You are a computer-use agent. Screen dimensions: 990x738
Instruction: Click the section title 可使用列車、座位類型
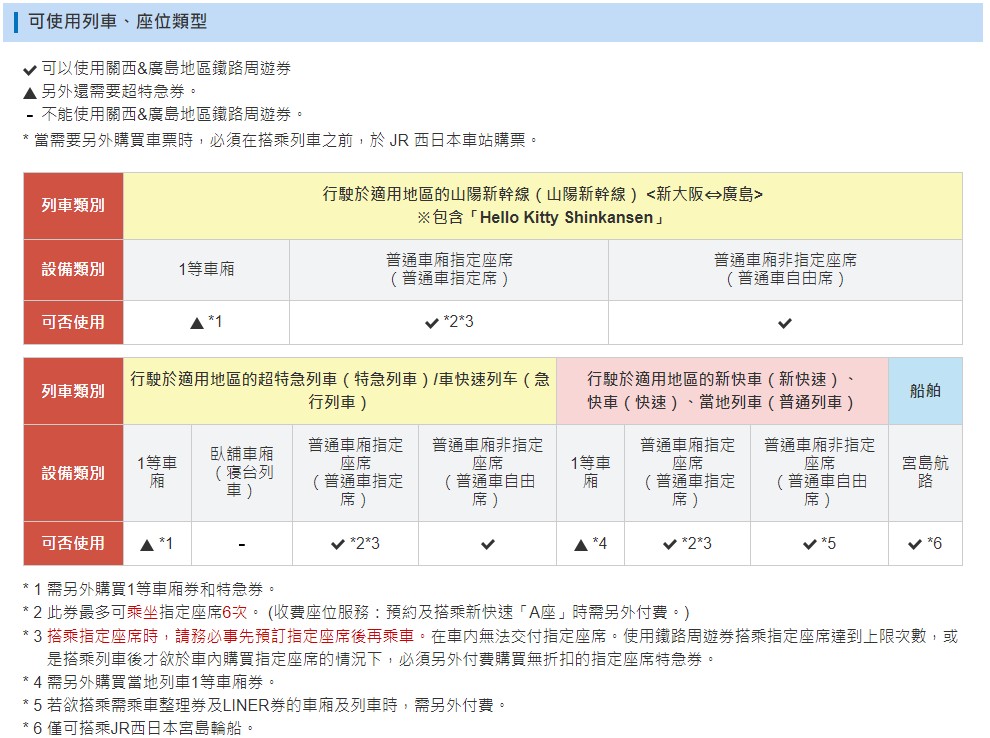118,20
